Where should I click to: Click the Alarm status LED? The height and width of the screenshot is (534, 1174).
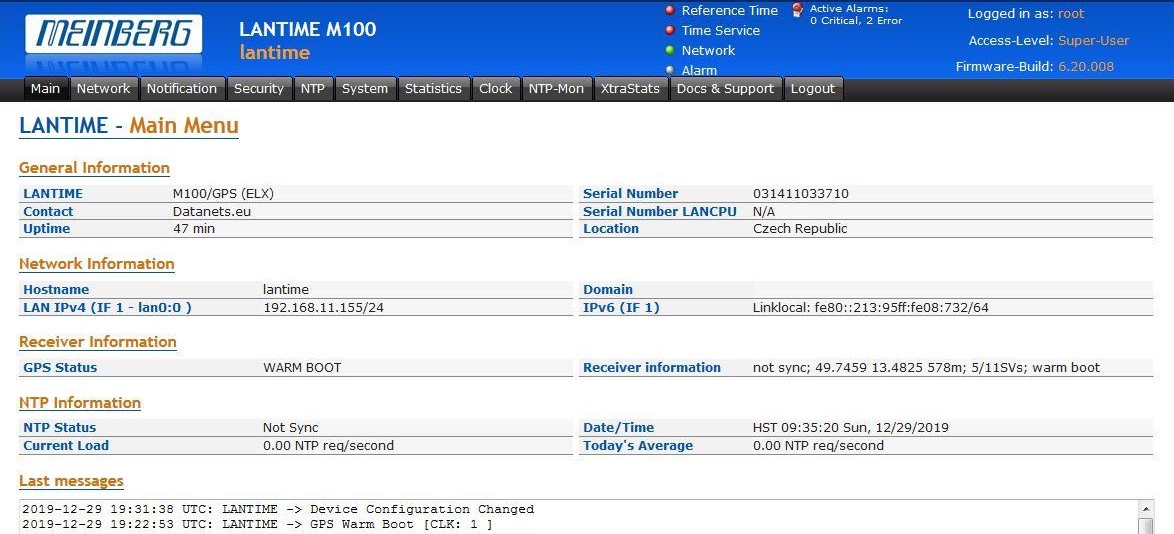[670, 70]
